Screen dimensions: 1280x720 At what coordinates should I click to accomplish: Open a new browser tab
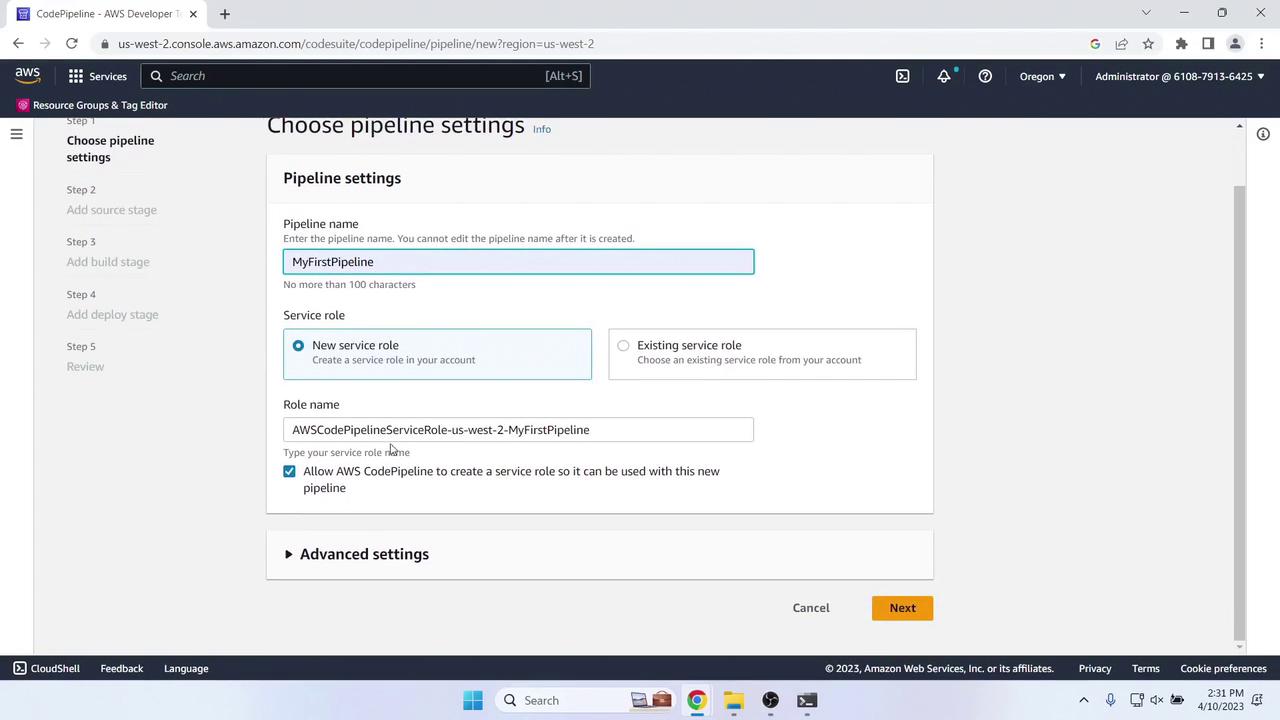pyautogui.click(x=225, y=14)
